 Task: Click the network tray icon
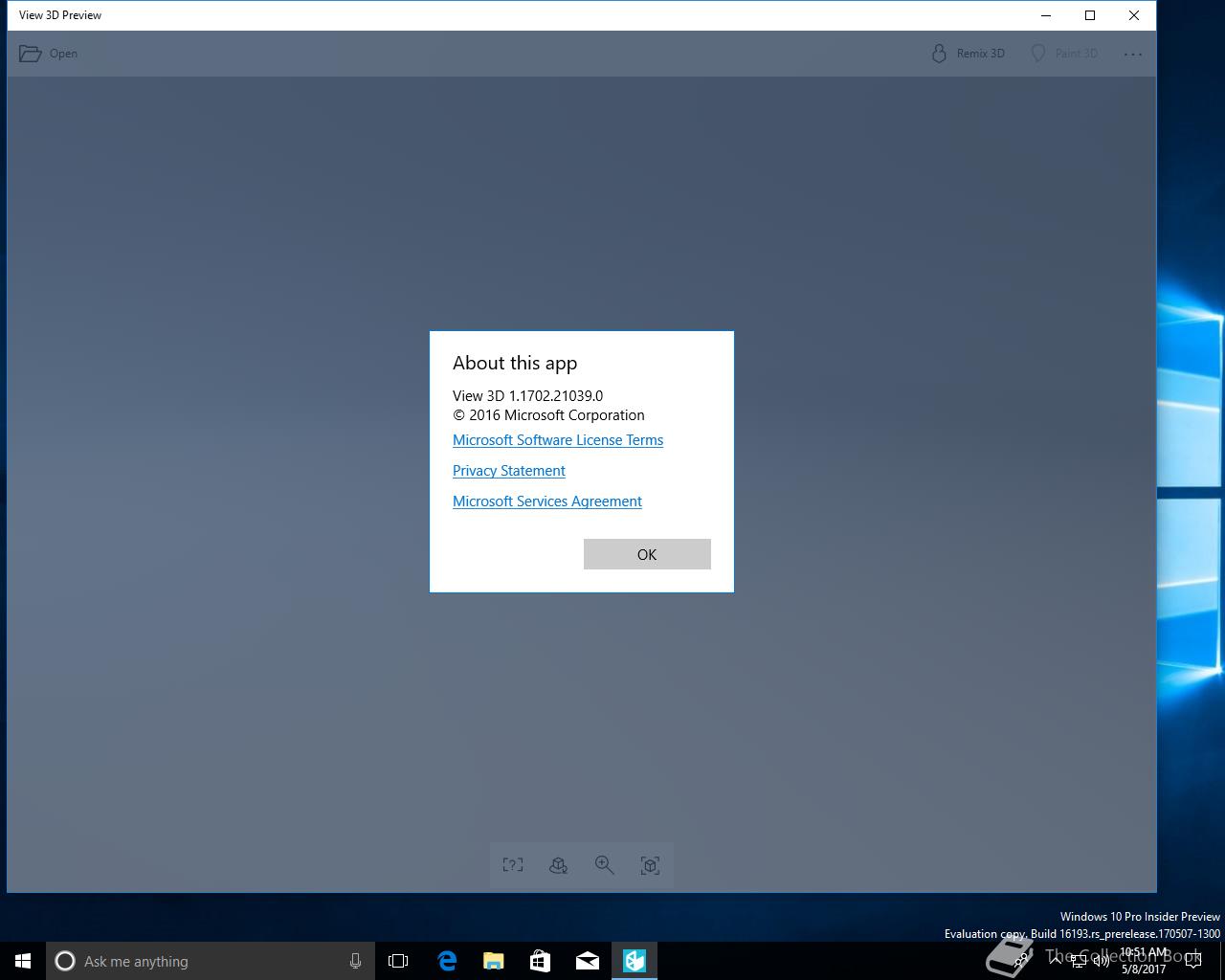point(1079,961)
